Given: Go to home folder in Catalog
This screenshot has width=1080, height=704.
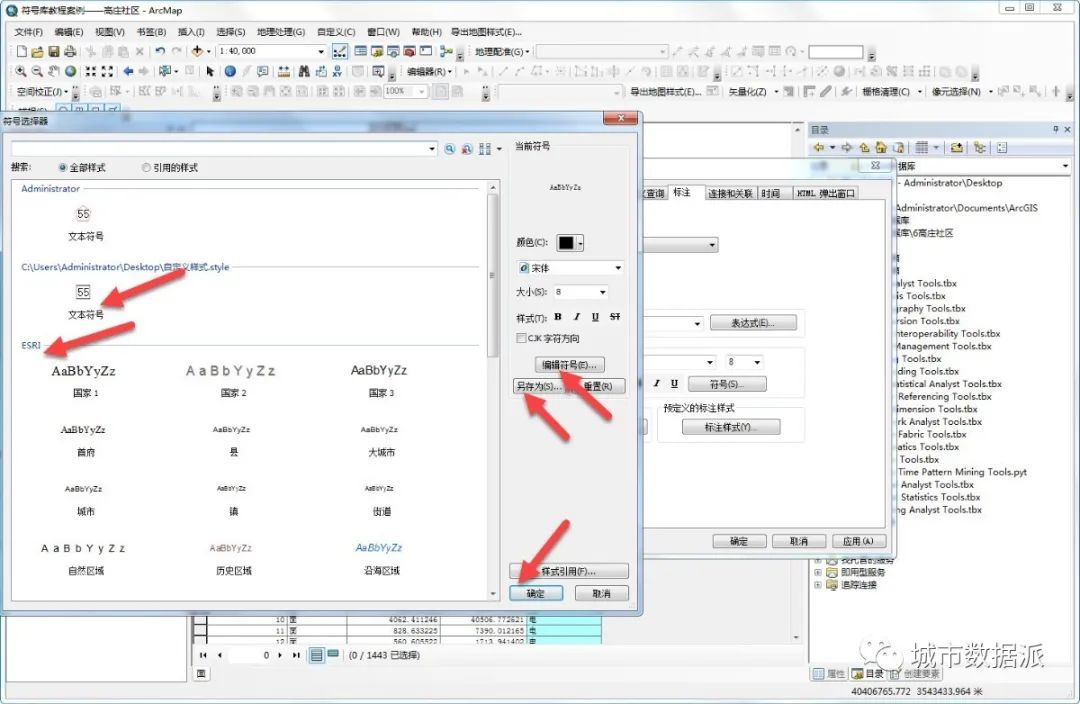Looking at the screenshot, I should click(x=880, y=147).
